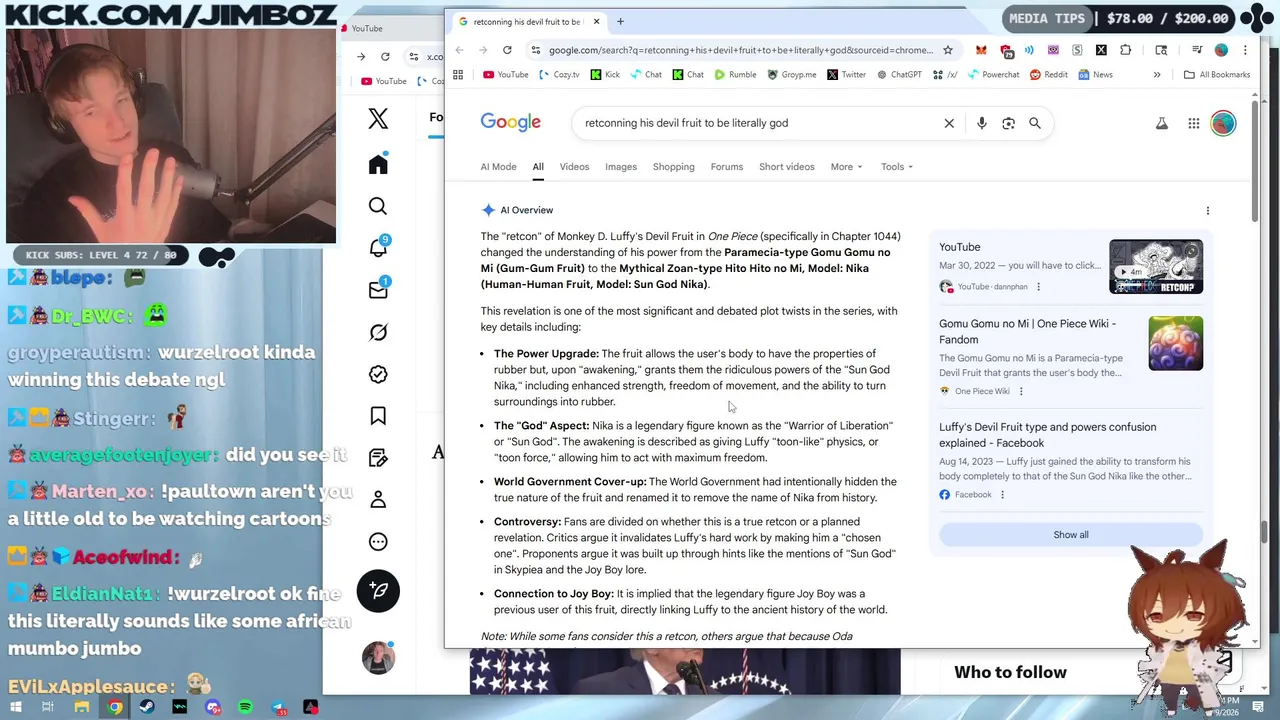View site information in address bar

[x=536, y=50]
